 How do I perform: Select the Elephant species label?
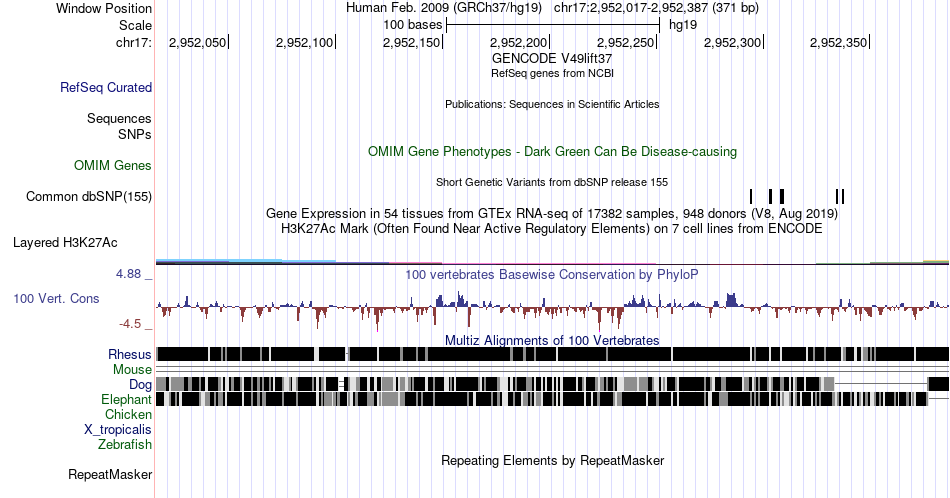(126, 399)
